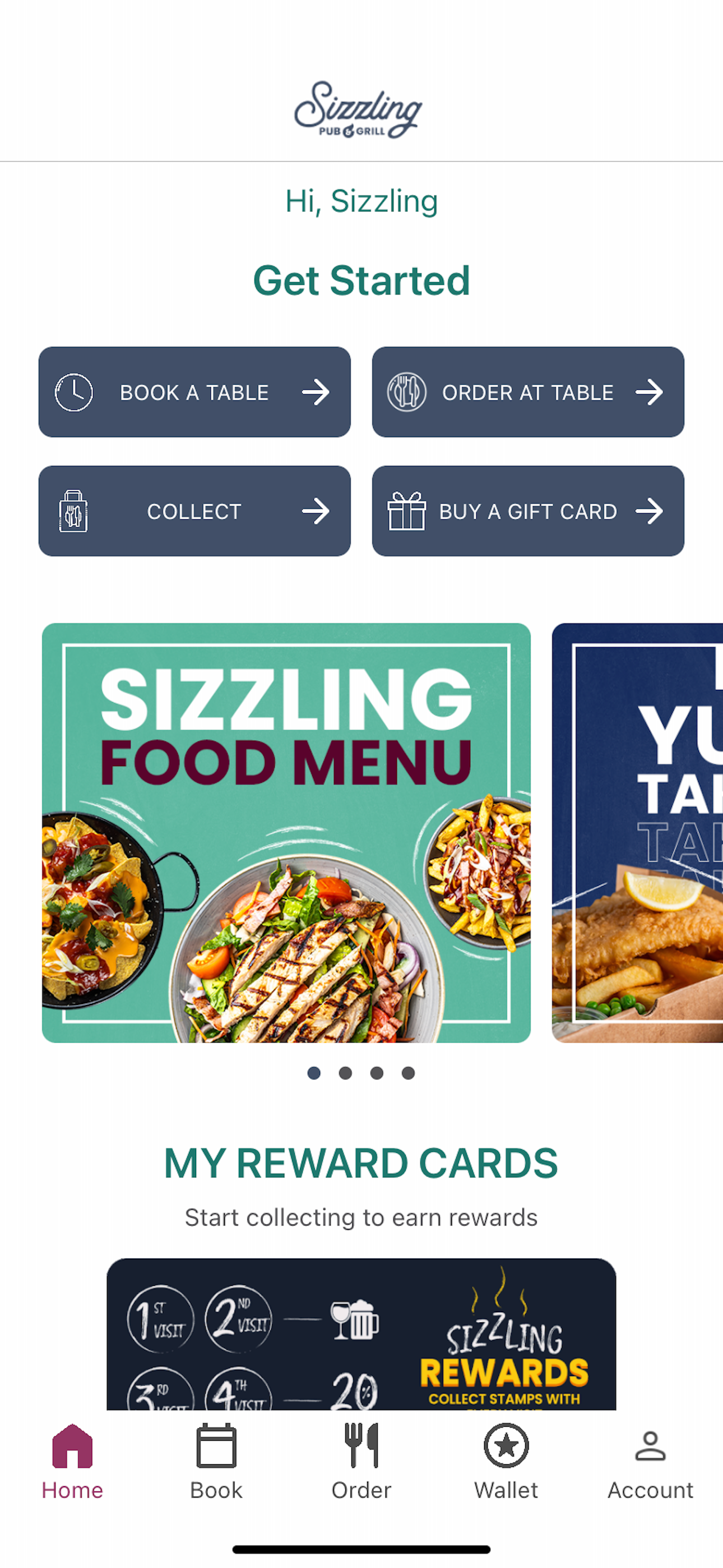Tap the Sizzling Pub & Grill logo

coord(359,110)
